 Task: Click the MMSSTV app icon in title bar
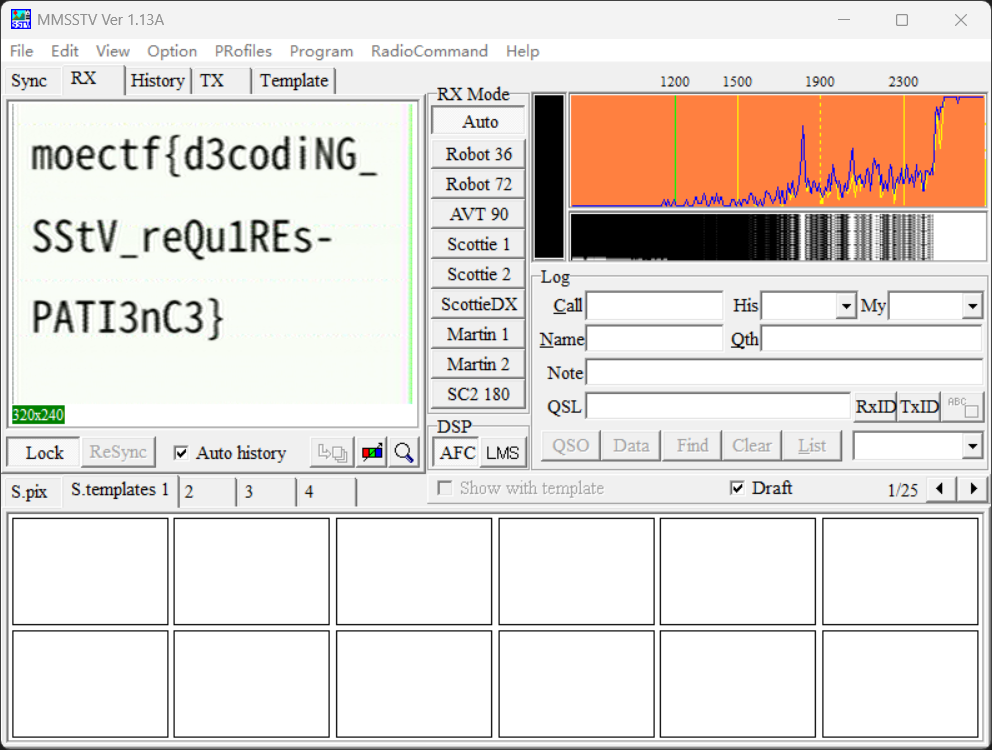point(20,20)
